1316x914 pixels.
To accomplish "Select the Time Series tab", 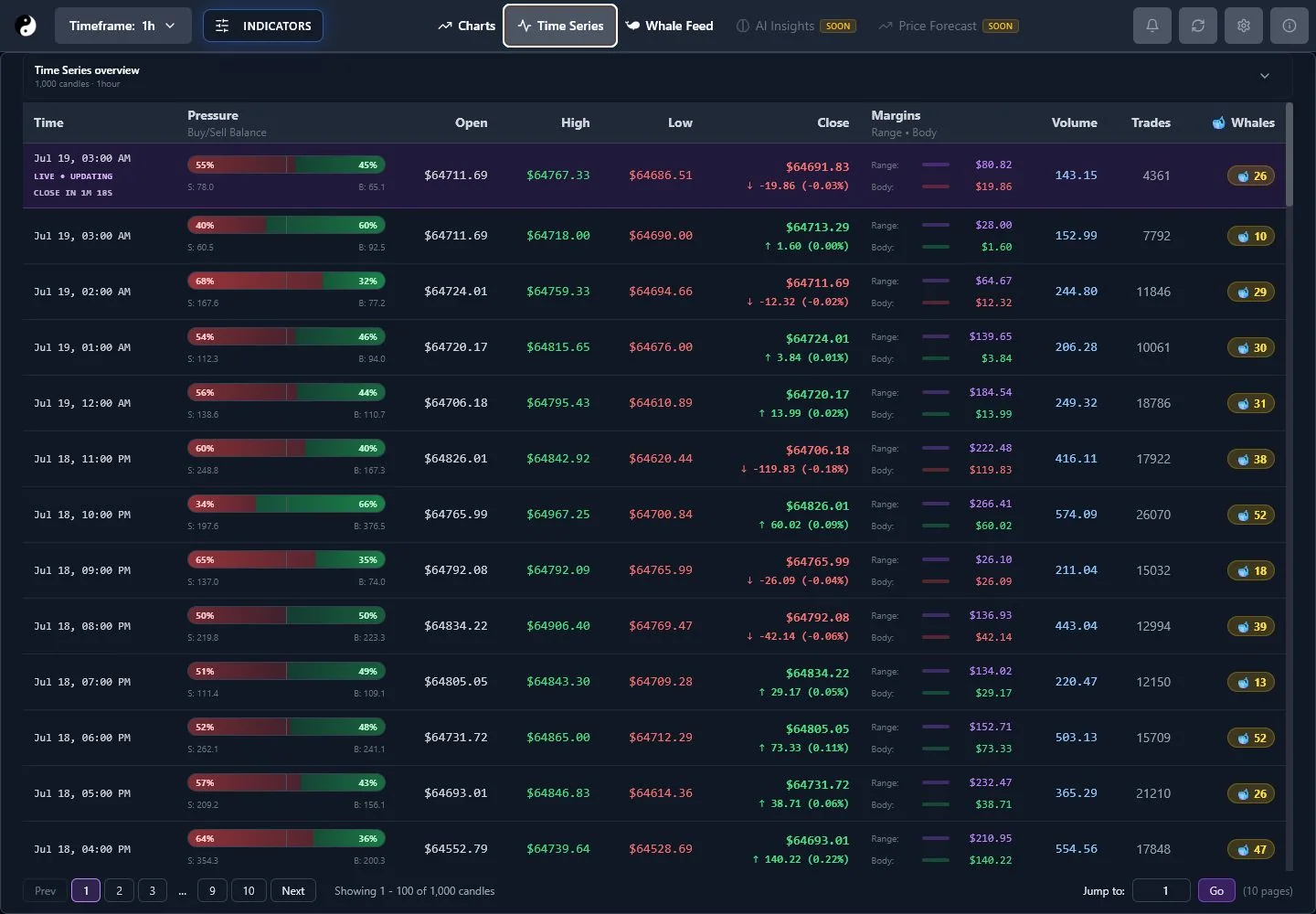I will tap(560, 26).
